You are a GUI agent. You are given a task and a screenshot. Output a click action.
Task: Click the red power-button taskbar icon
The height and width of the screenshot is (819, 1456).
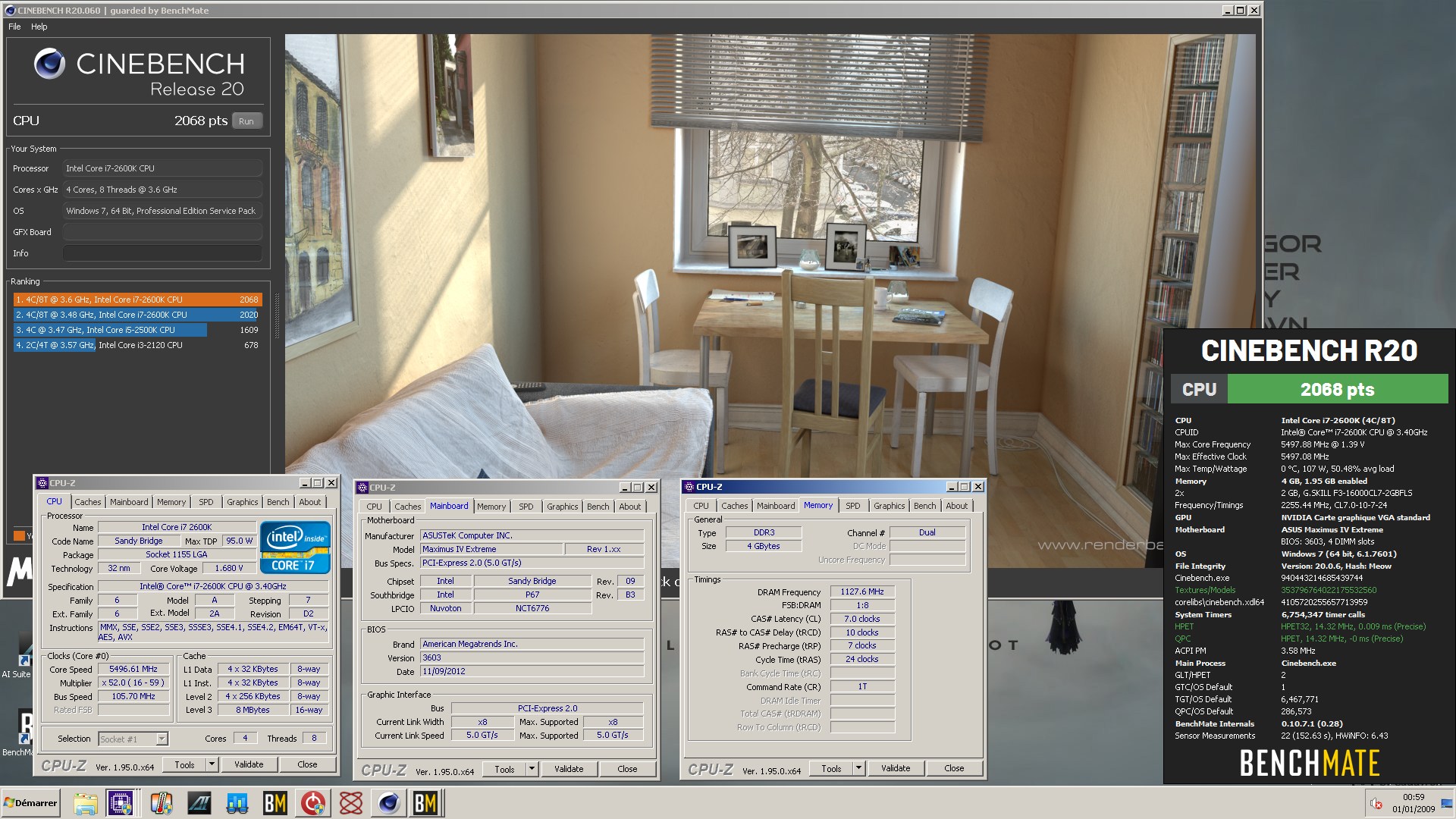[x=312, y=803]
